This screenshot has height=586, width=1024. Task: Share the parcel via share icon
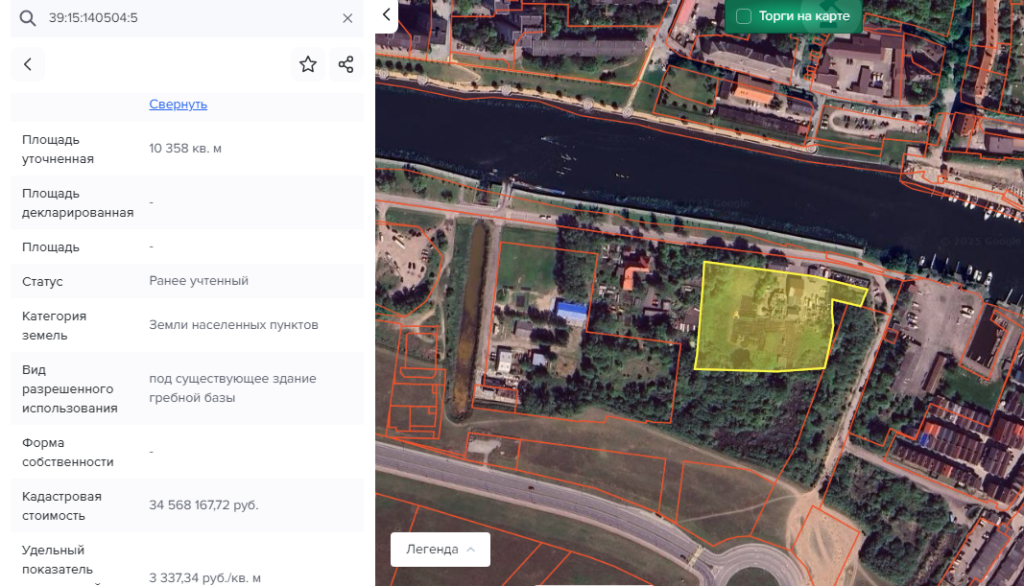point(346,64)
